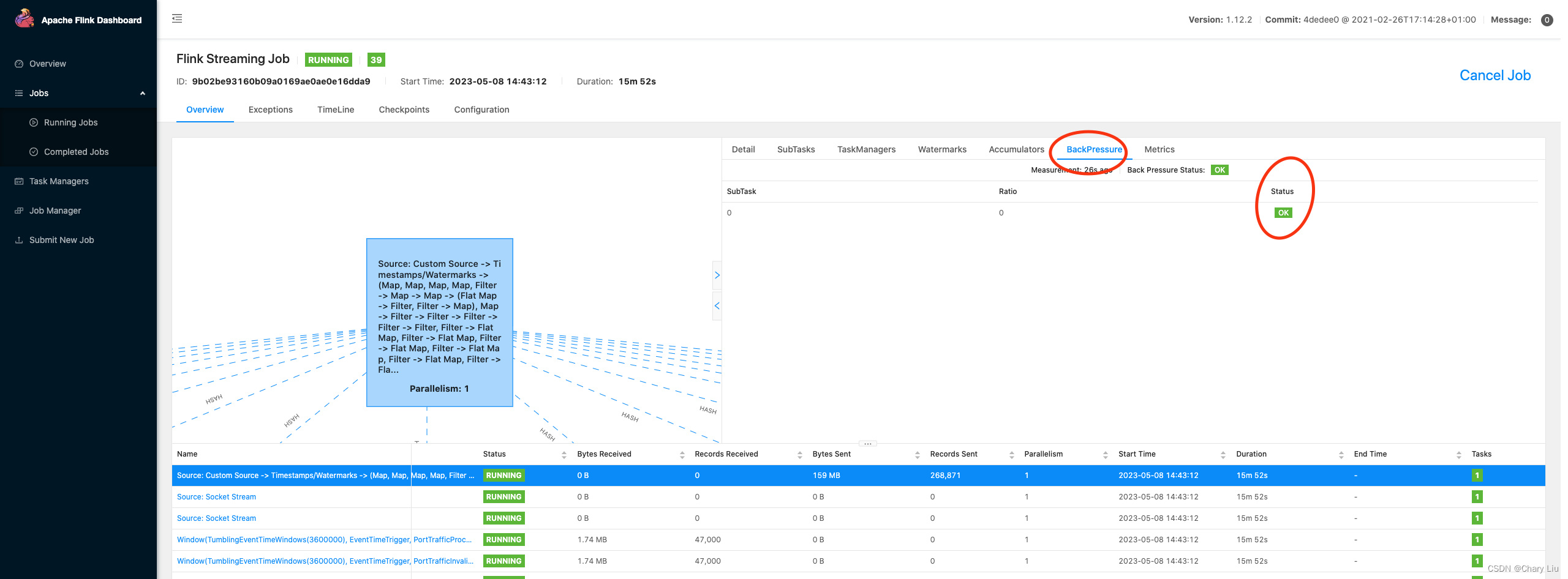Sort table by End Time
This screenshot has width=1568, height=579.
tap(1458, 455)
